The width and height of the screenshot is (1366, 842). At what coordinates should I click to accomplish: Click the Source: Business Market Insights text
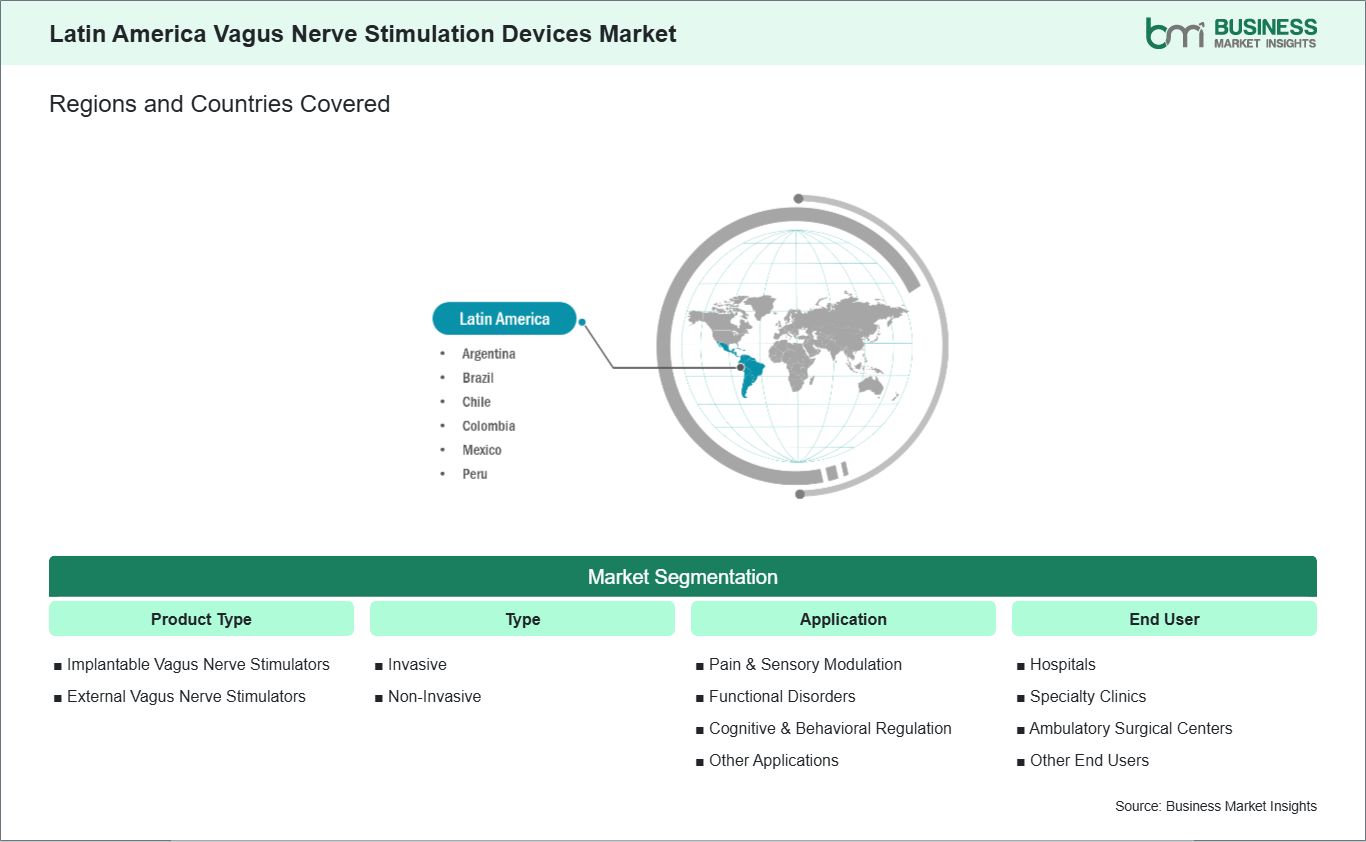tap(1216, 806)
